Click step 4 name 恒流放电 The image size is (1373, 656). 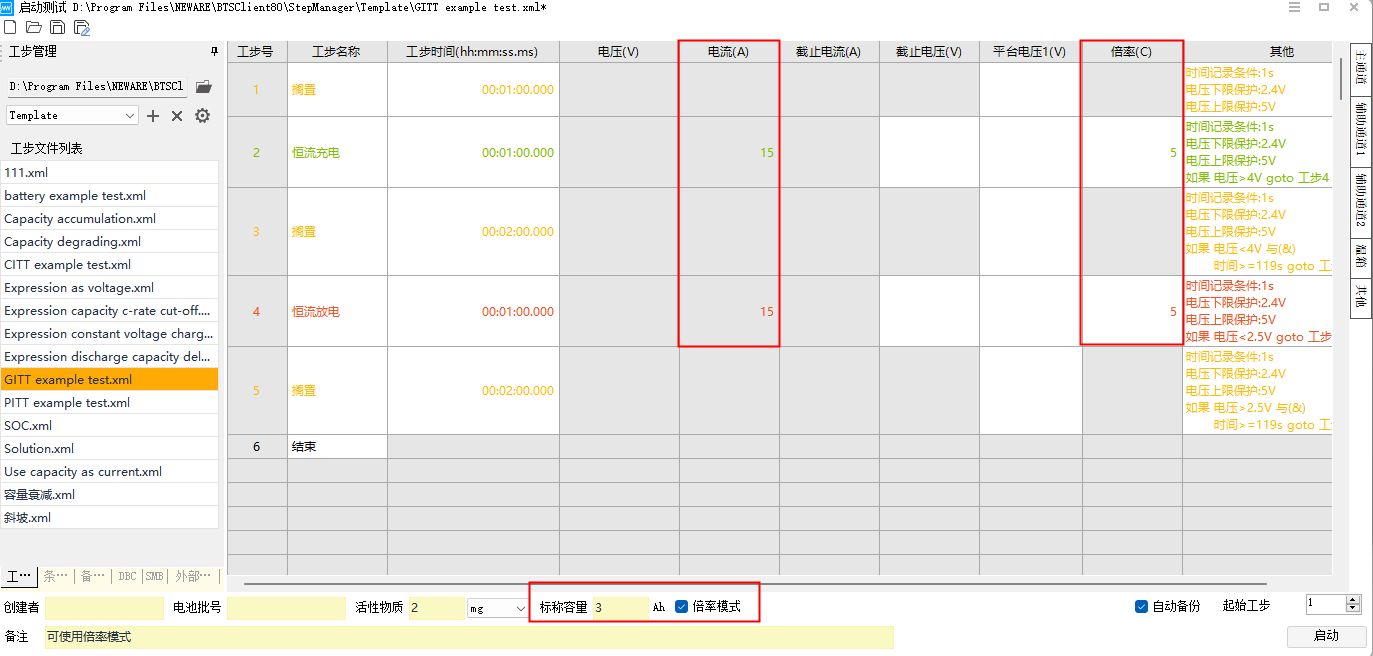tap(315, 312)
